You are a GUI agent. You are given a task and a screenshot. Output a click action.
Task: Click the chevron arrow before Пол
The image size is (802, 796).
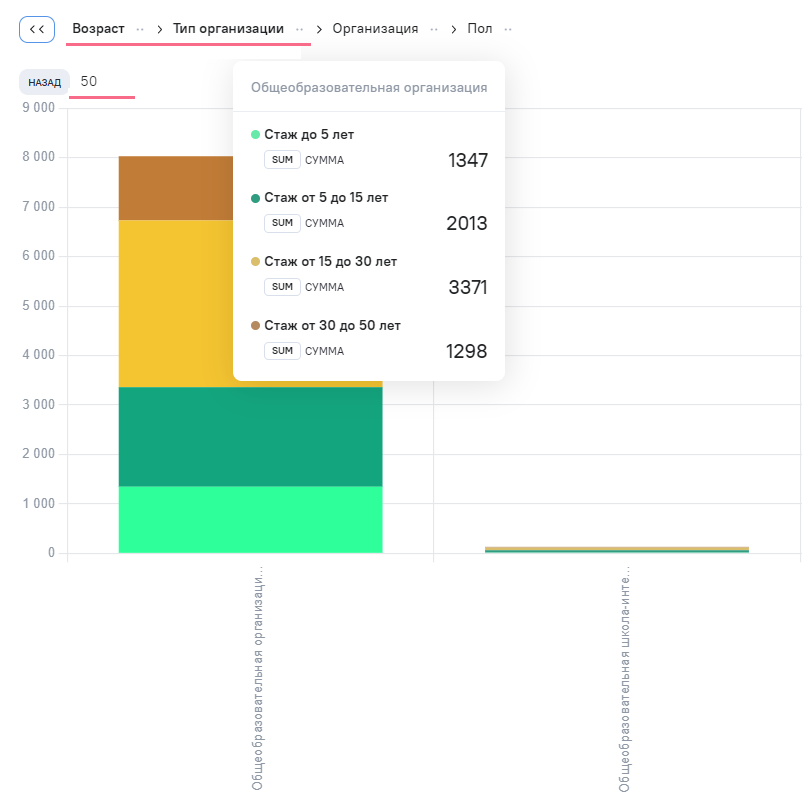pos(454,29)
